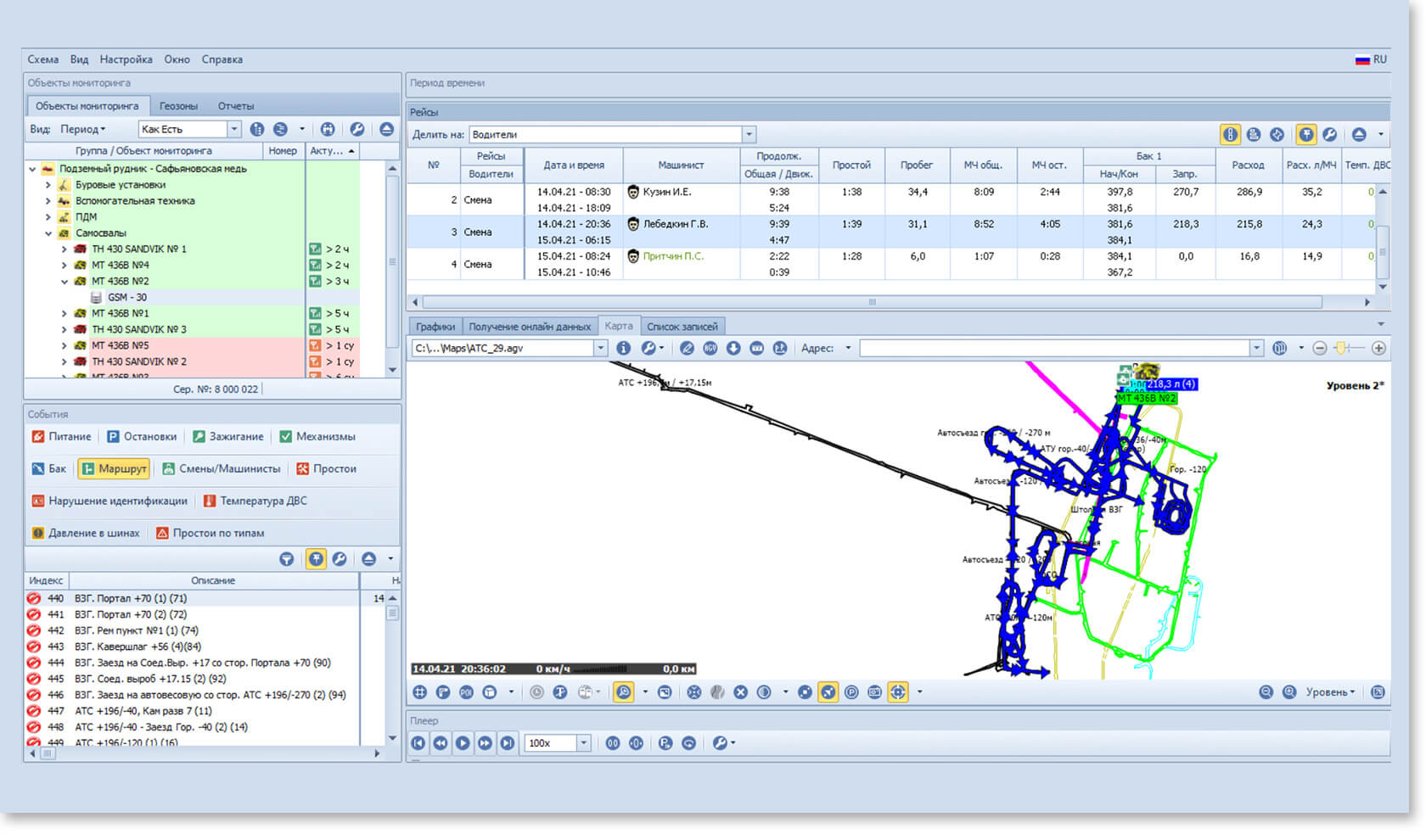Toggle the Маршрут event filter
This screenshot has width=1426, height=840.
[114, 469]
